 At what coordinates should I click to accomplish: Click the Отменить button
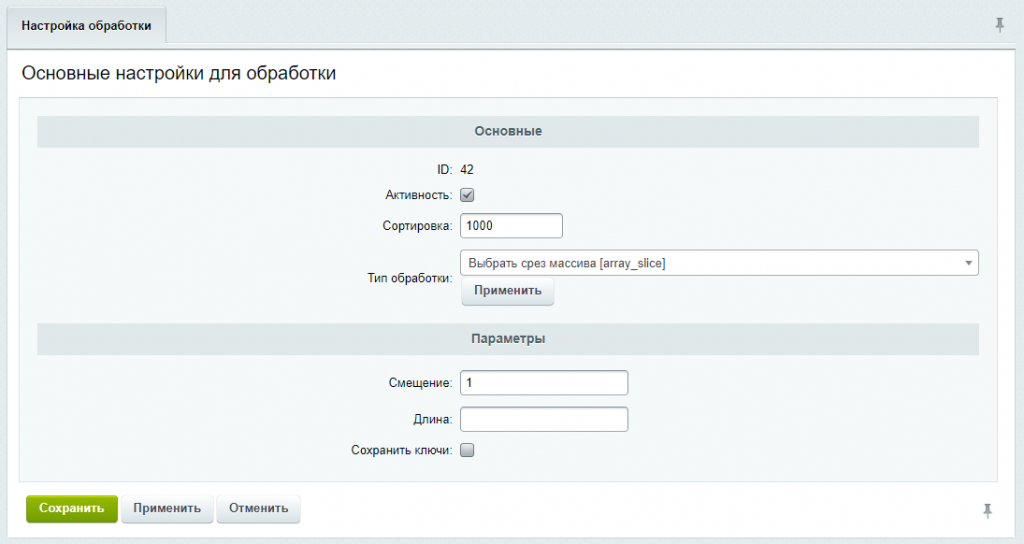coord(259,509)
